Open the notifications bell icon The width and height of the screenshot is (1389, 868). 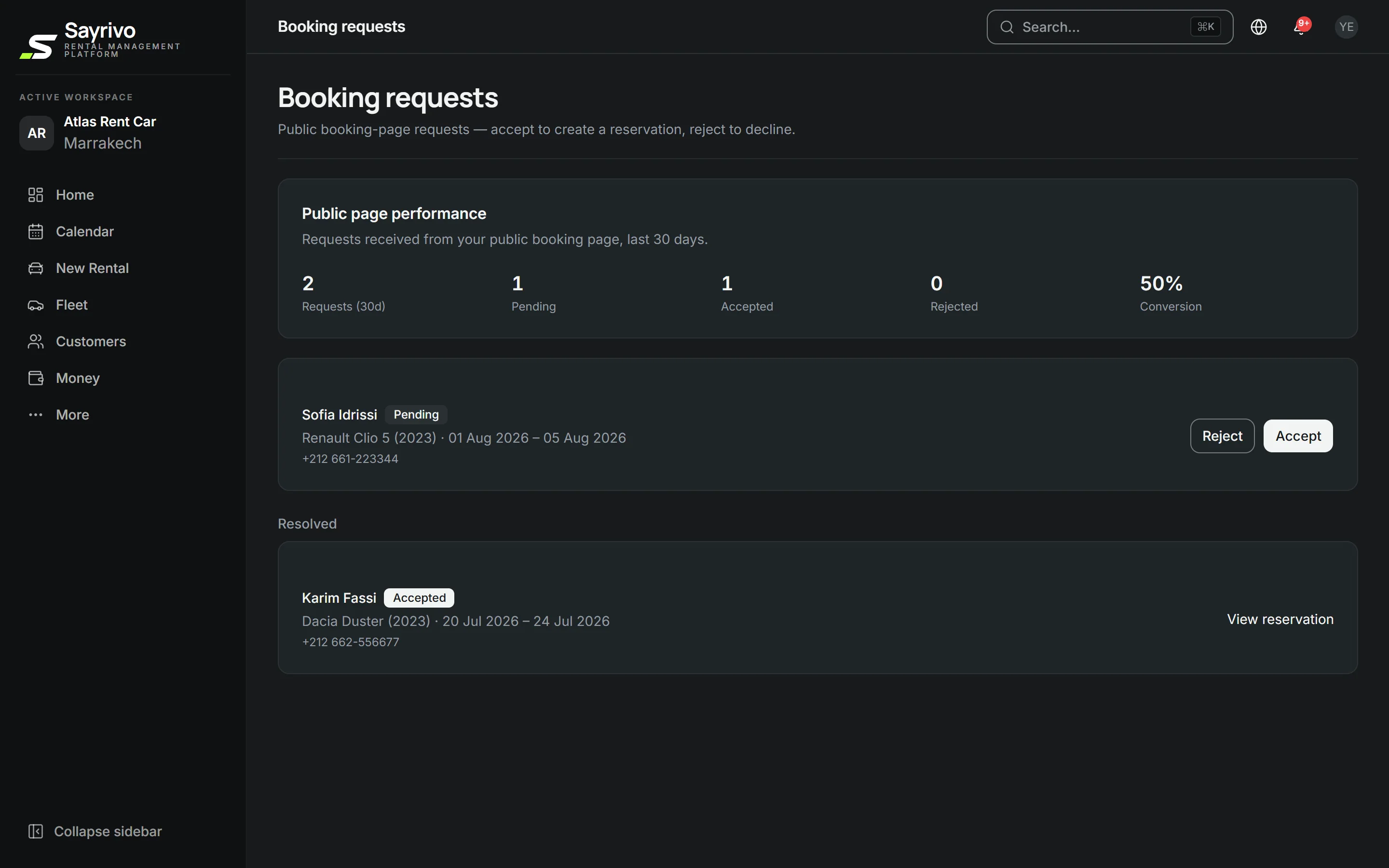(1301, 27)
